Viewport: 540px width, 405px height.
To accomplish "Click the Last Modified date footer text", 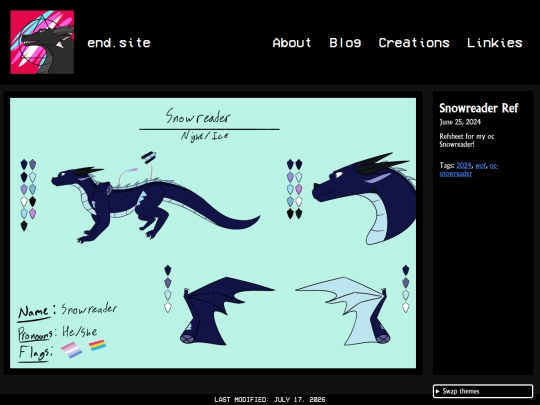I will [x=270, y=399].
